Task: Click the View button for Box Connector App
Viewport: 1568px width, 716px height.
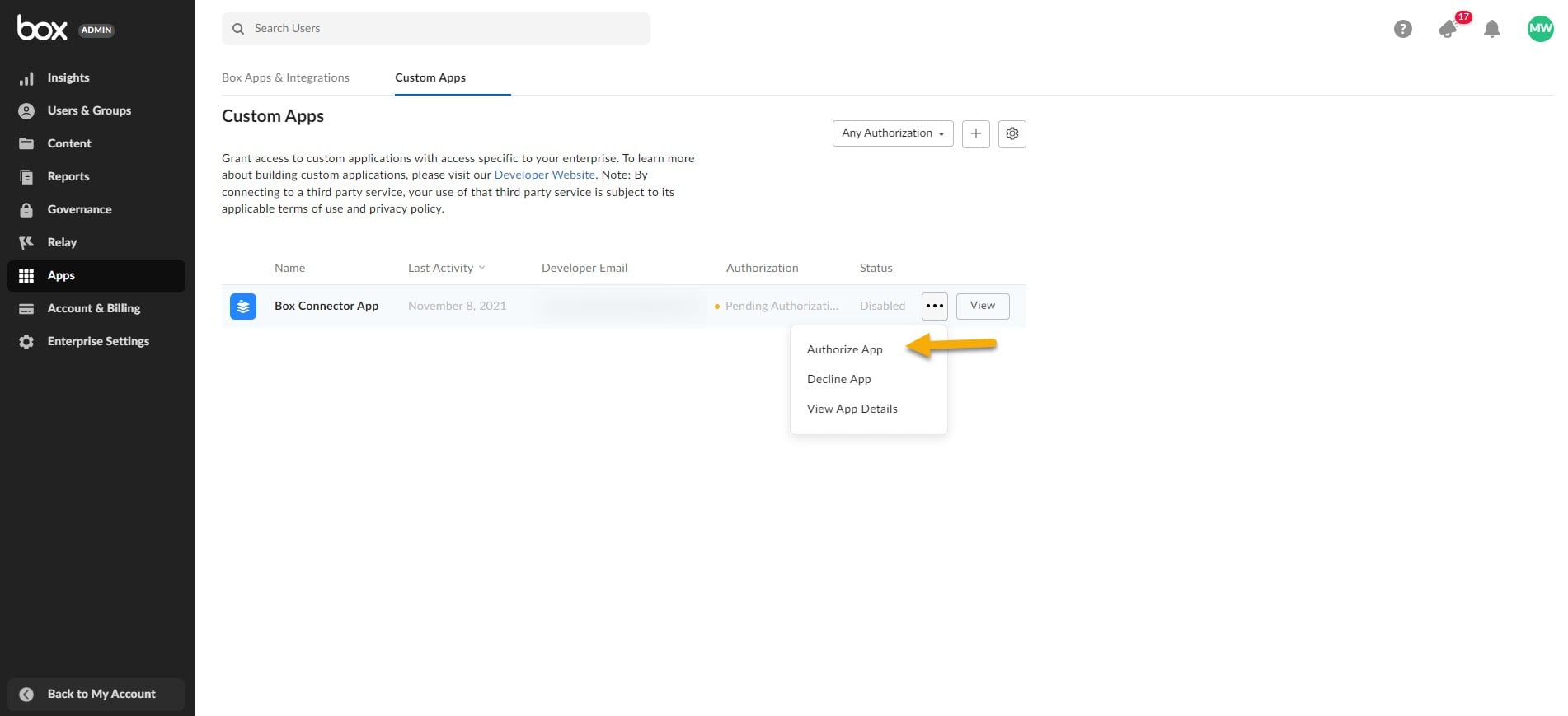Action: pos(983,306)
